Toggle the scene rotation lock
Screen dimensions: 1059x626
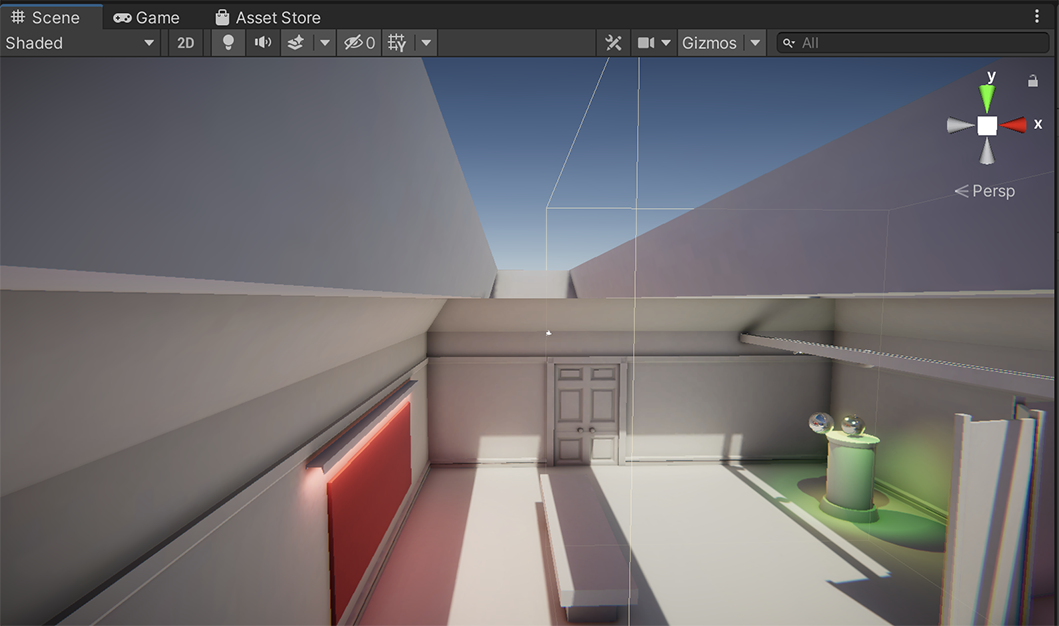[1033, 81]
